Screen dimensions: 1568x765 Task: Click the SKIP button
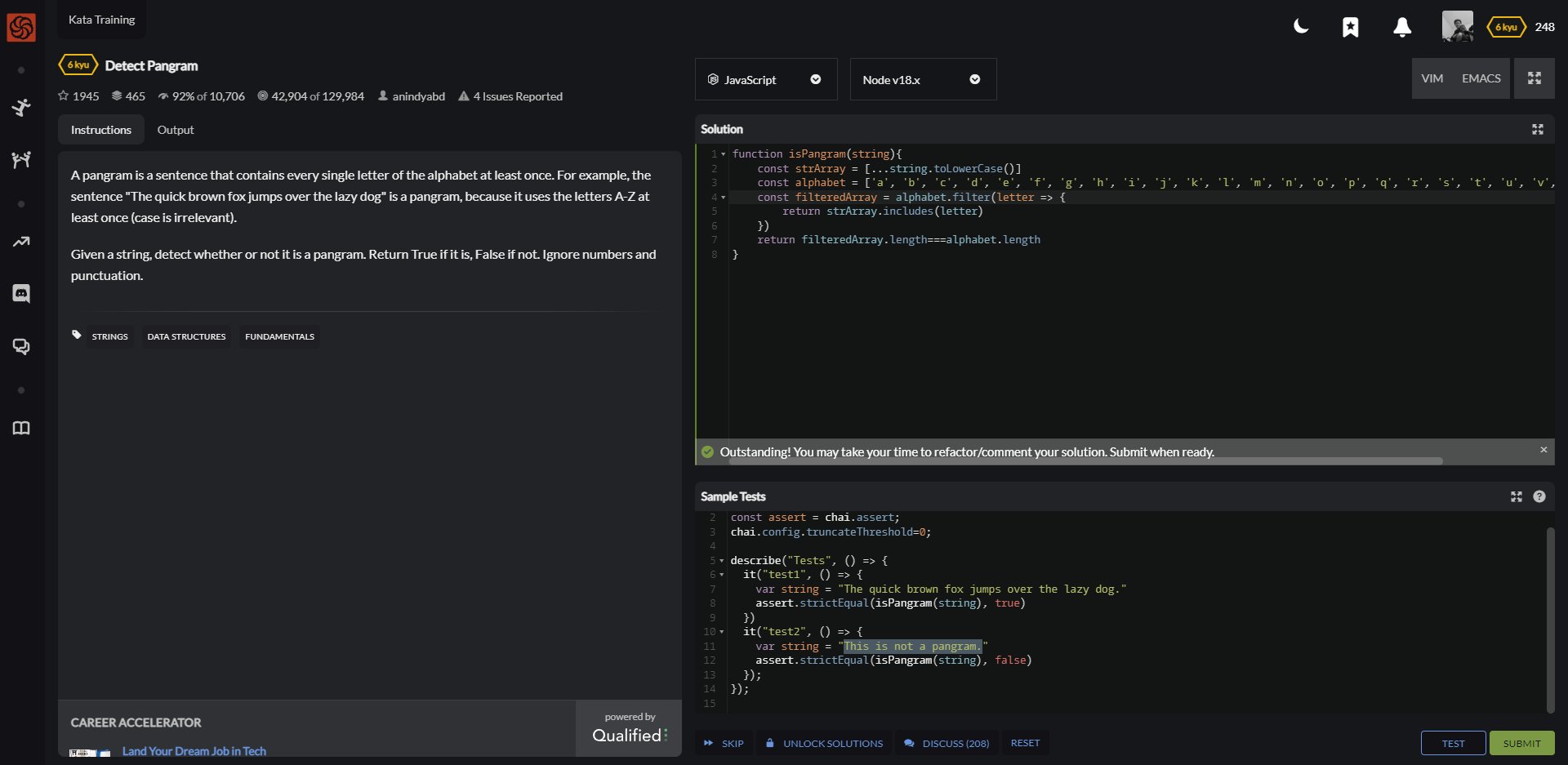[724, 744]
